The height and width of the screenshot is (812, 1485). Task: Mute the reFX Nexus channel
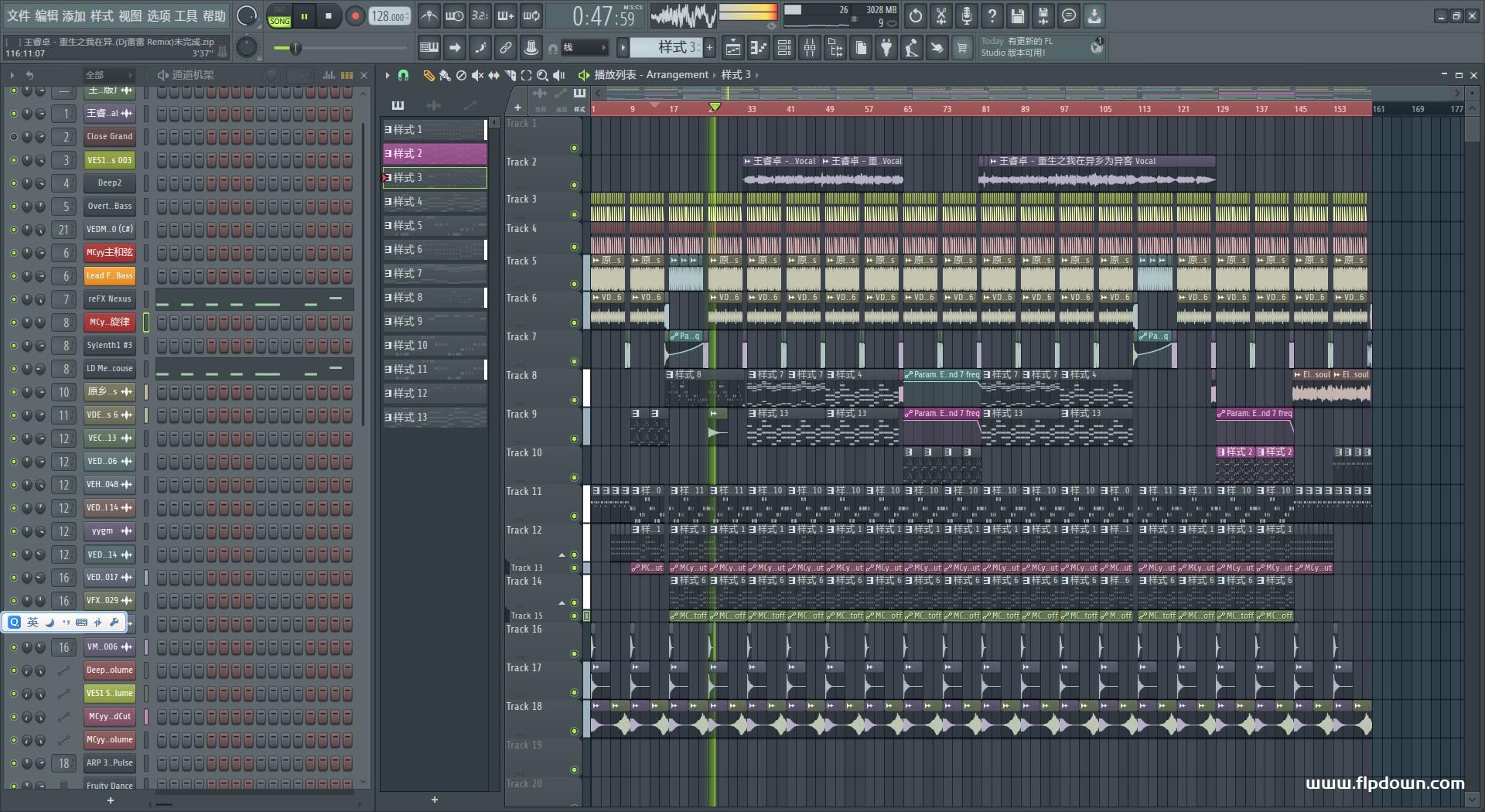13,299
